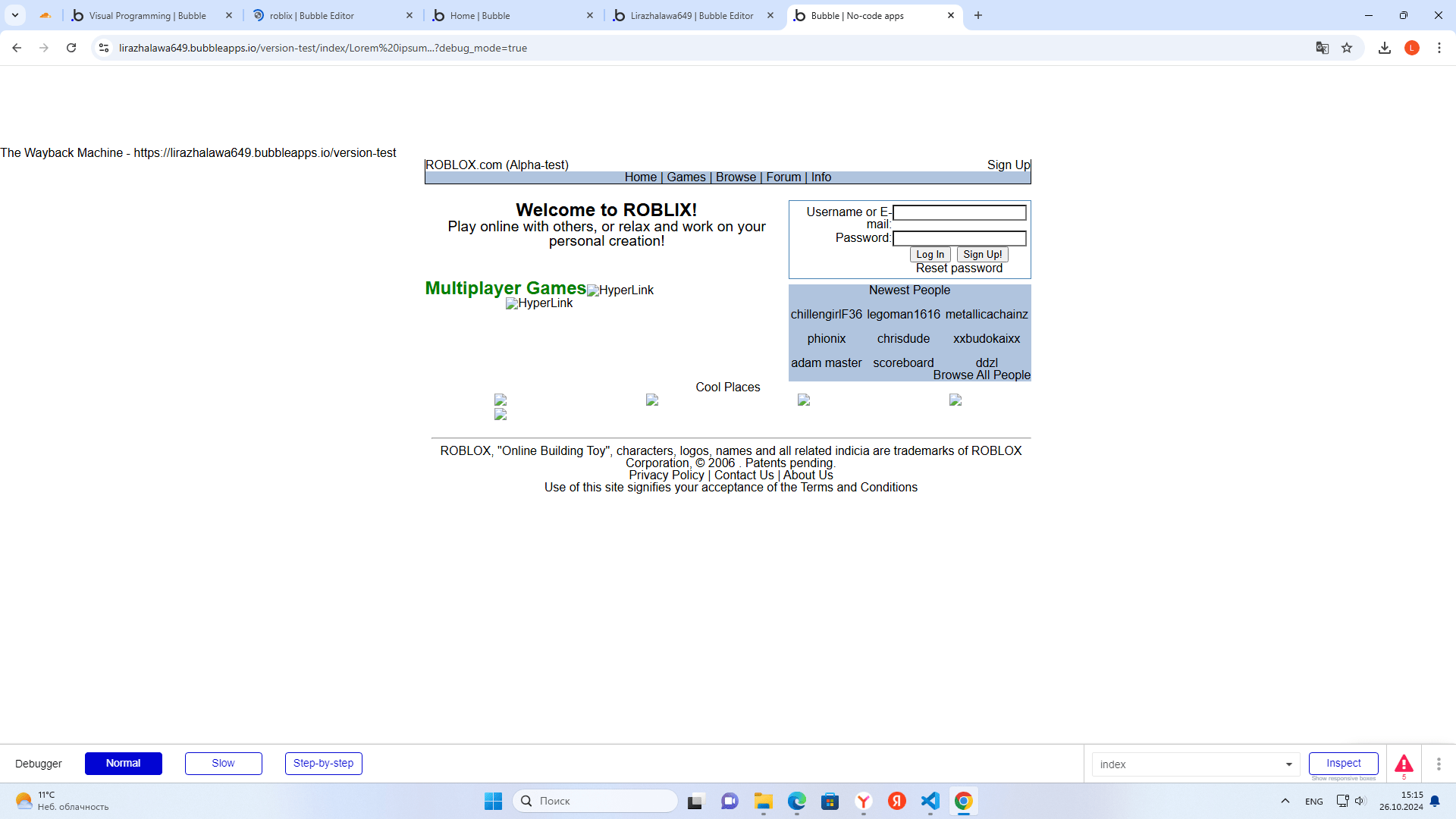Click the Google Translate icon in address bar
The height and width of the screenshot is (819, 1456).
coord(1323,48)
